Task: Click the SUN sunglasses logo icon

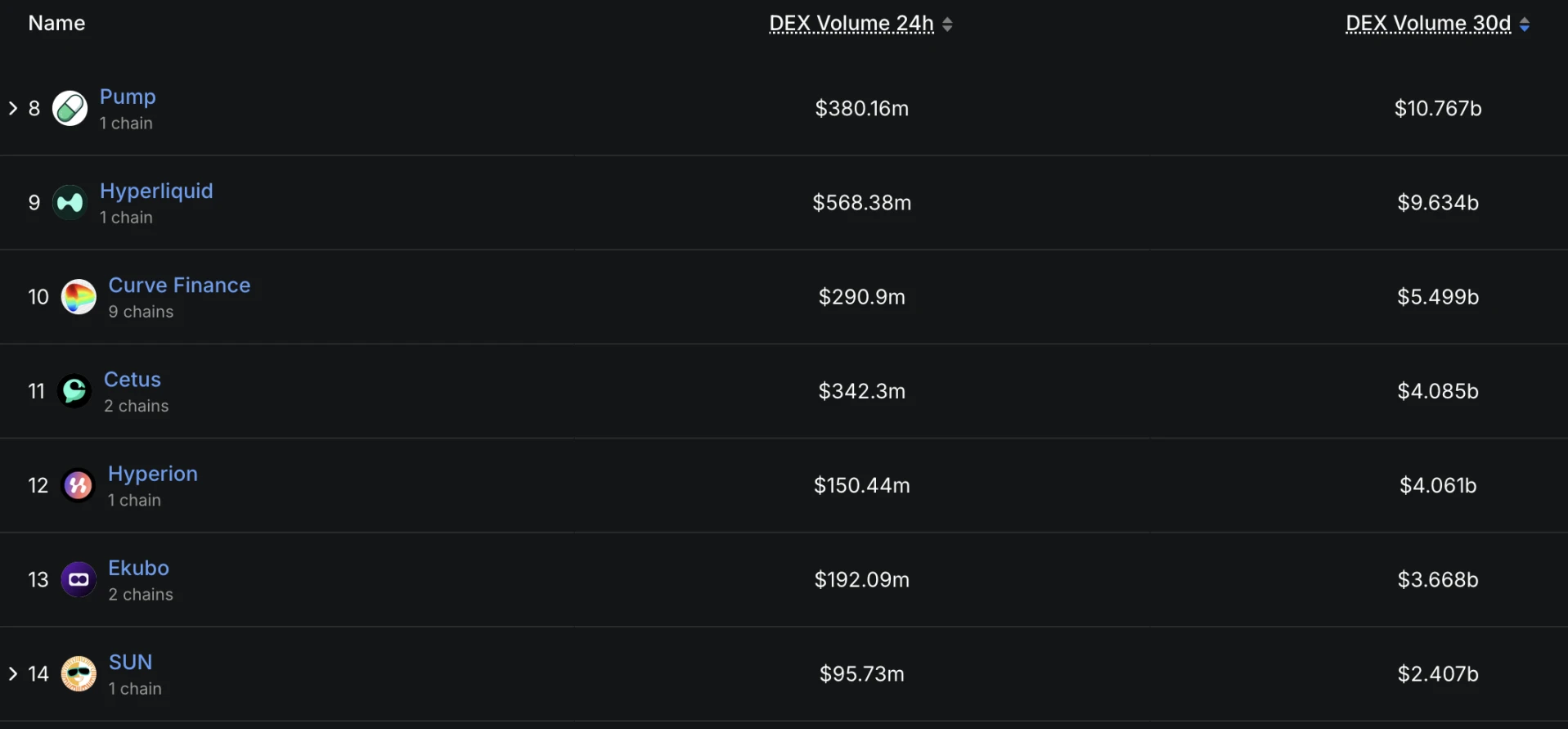Action: click(79, 674)
